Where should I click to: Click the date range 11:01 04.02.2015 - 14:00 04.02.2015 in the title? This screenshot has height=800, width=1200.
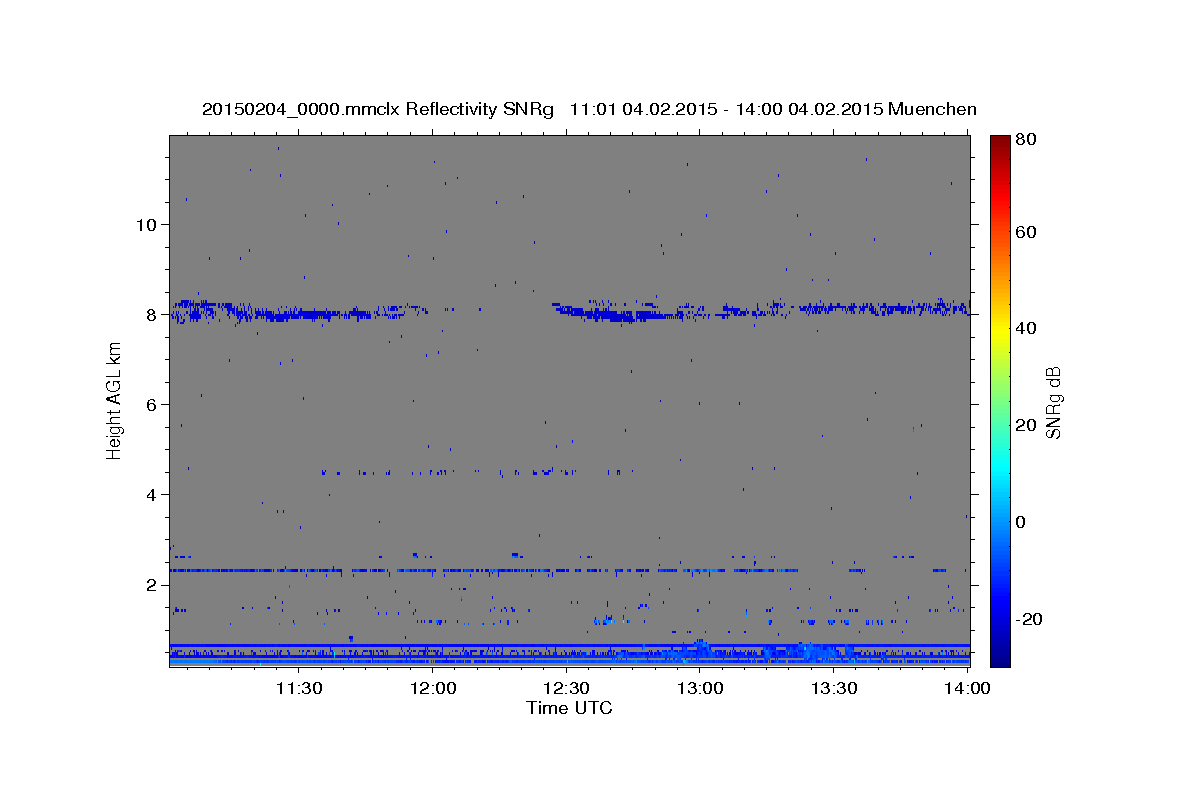[724, 109]
